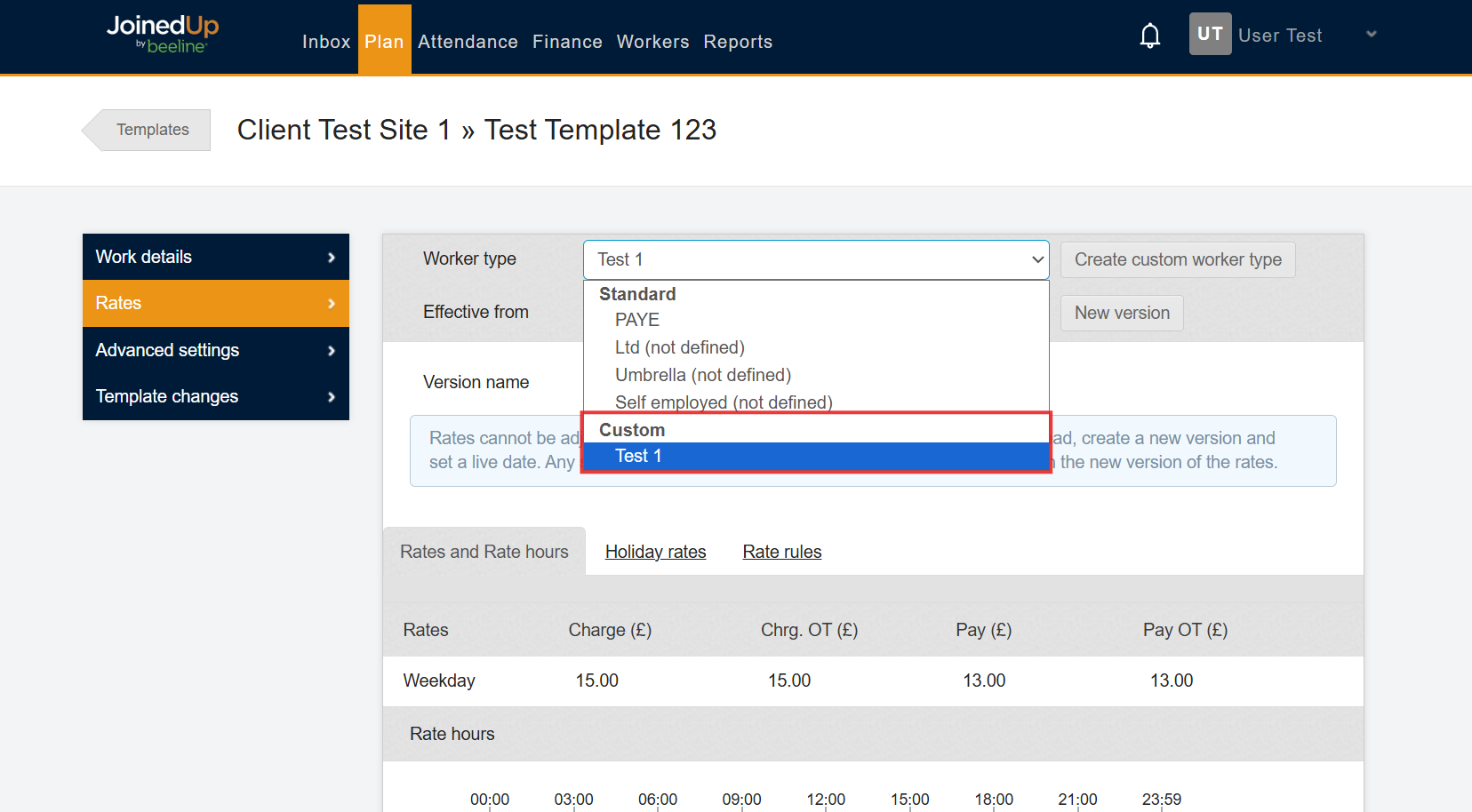Open the Finance menu
The height and width of the screenshot is (812, 1472).
(567, 42)
